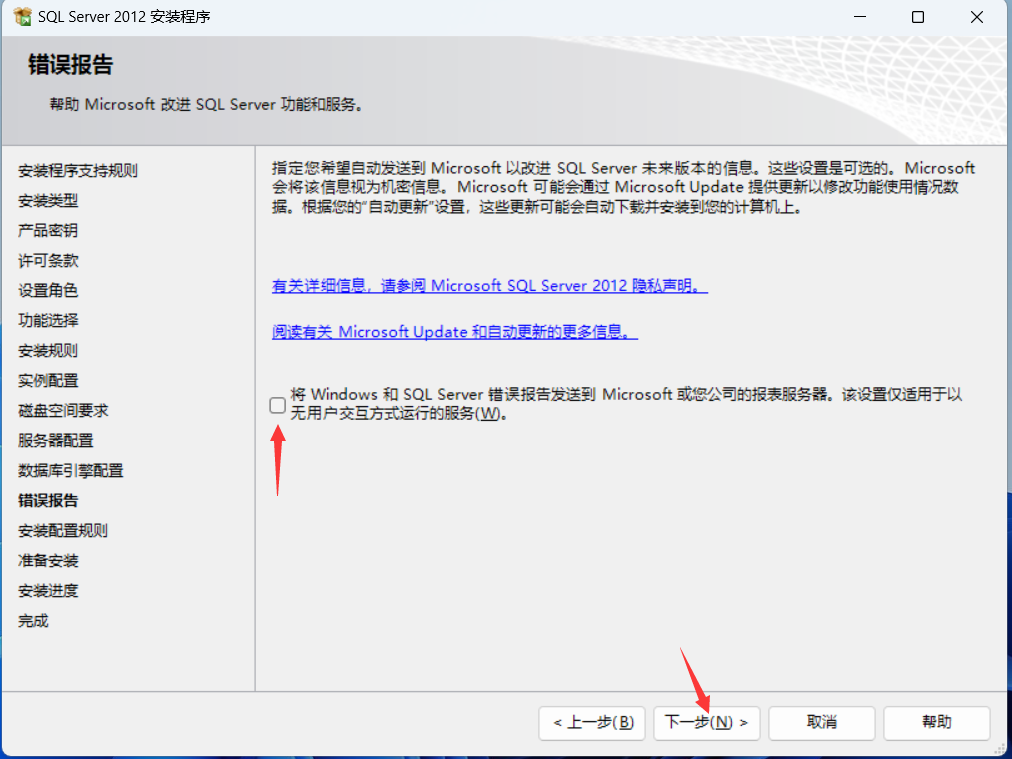This screenshot has height=759, width=1012.
Task: Proceed with 下一步(N) button
Action: click(707, 722)
